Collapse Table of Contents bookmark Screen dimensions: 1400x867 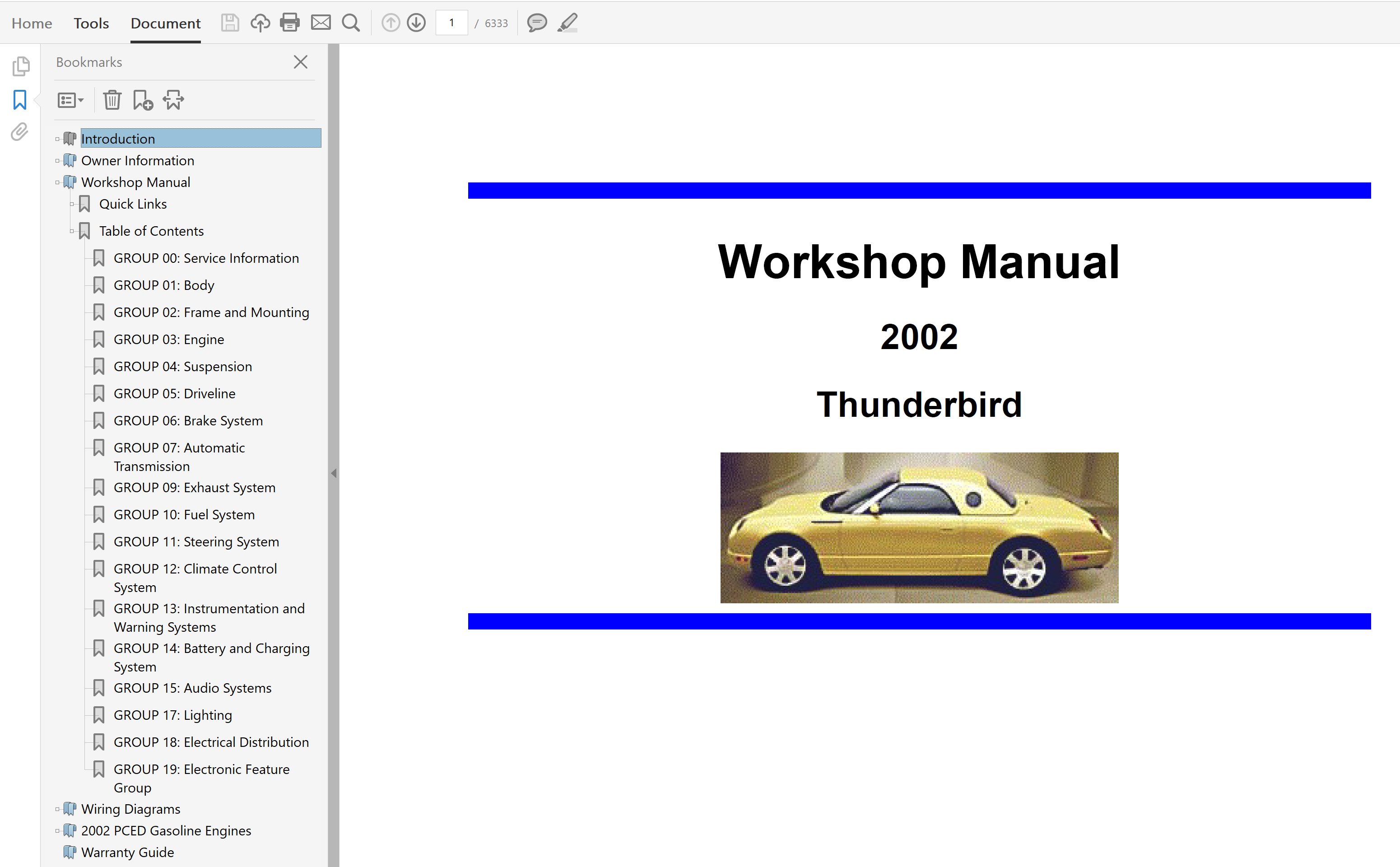click(72, 231)
